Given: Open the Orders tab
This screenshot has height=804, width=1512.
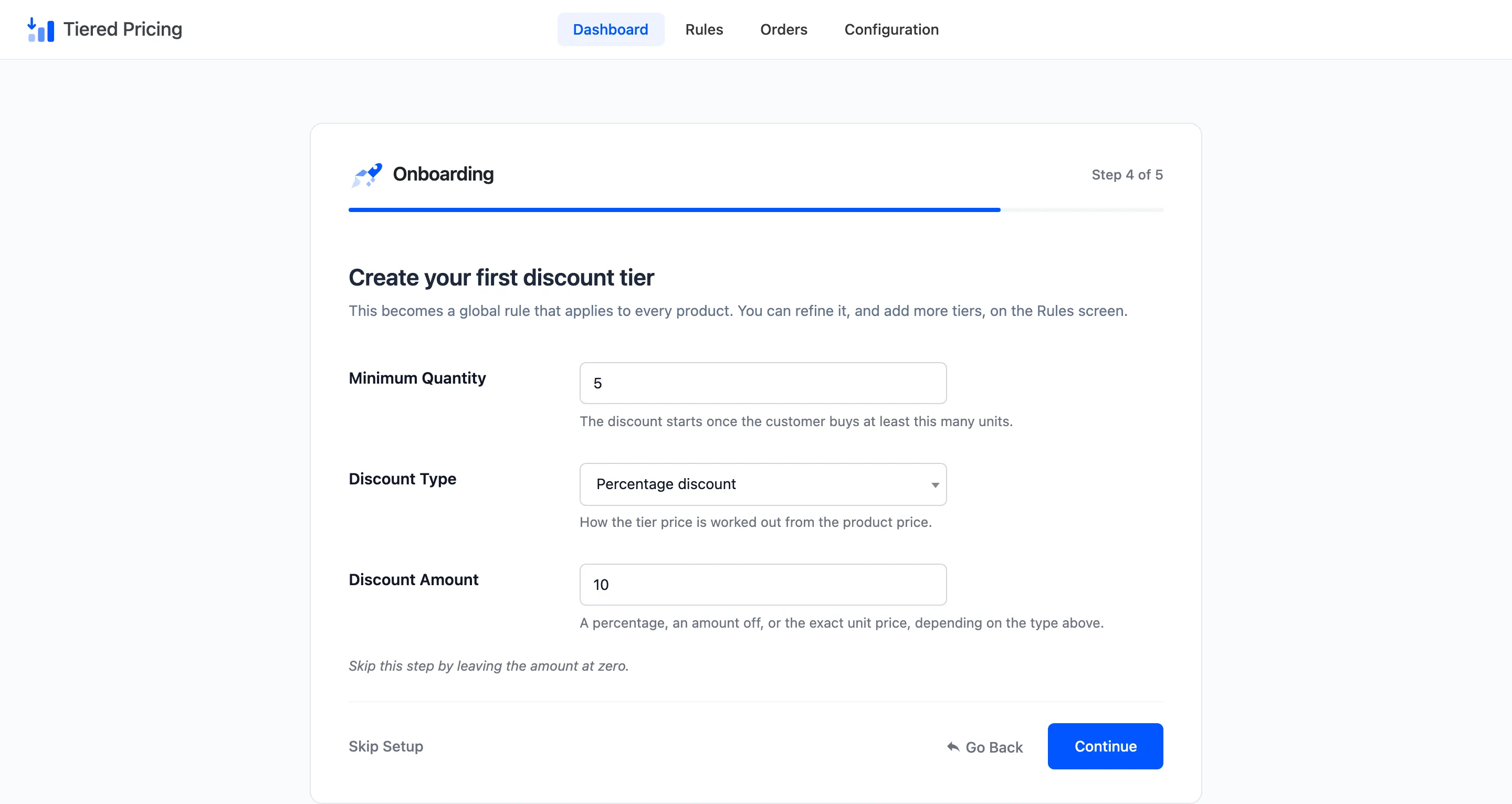Looking at the screenshot, I should (784, 29).
